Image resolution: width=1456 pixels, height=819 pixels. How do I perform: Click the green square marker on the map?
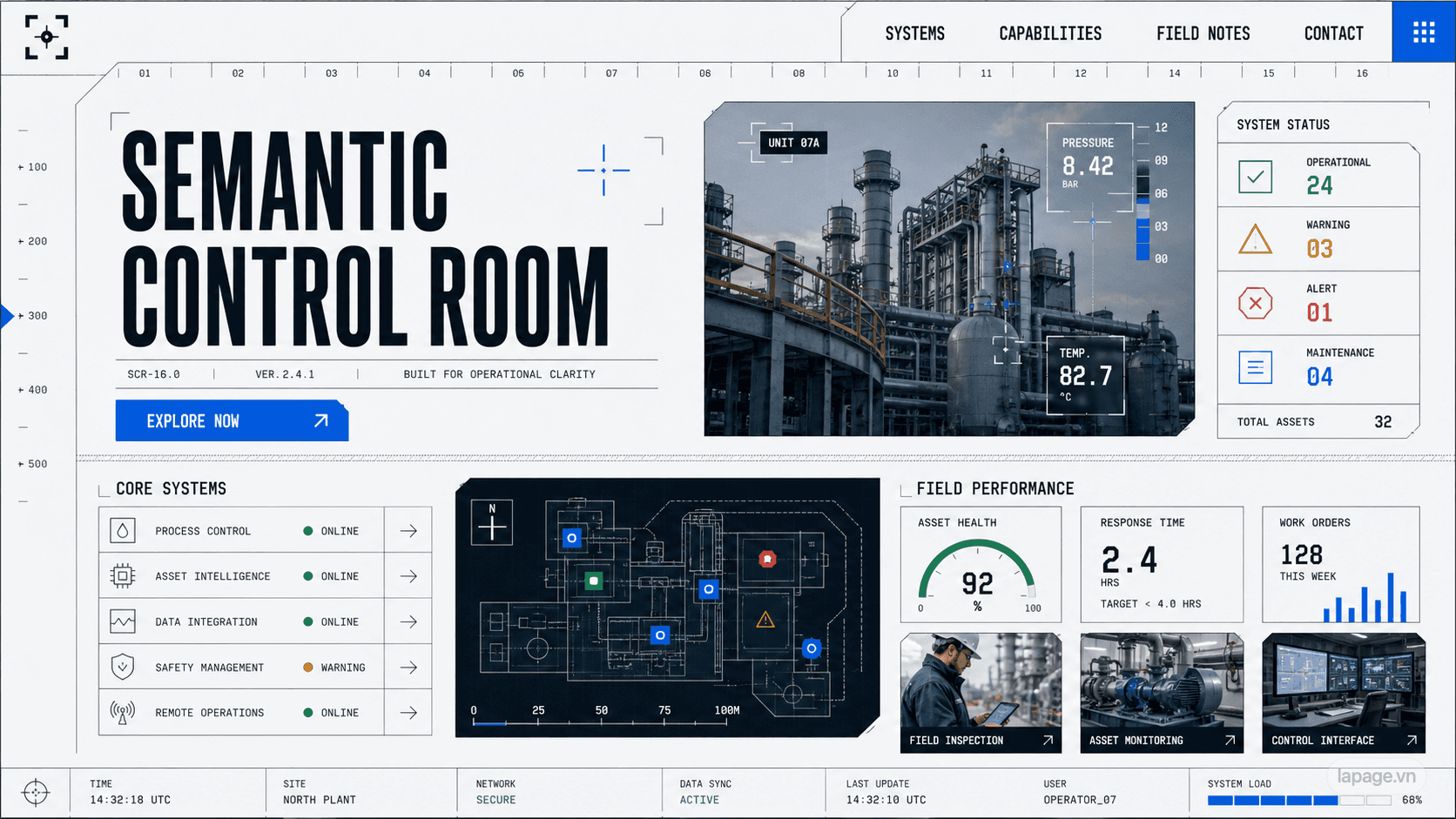tap(594, 581)
